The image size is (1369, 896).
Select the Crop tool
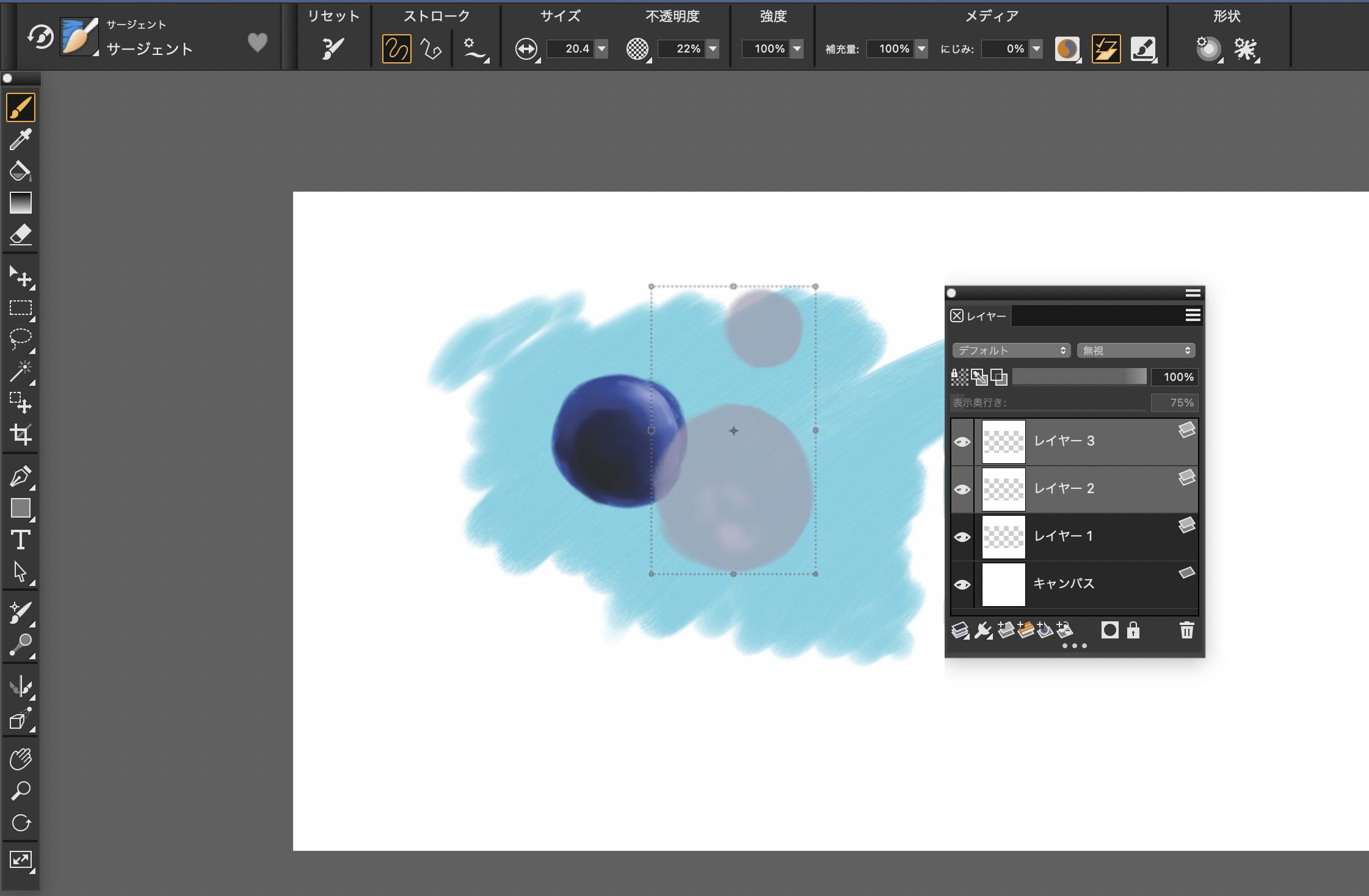[20, 435]
